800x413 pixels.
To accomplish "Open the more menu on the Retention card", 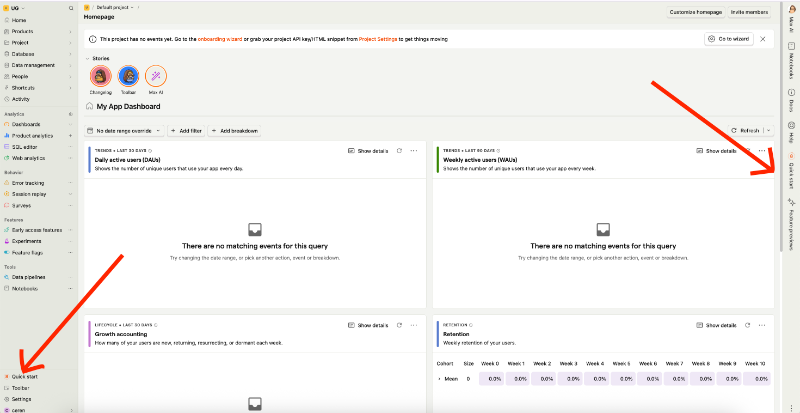I will [x=762, y=325].
